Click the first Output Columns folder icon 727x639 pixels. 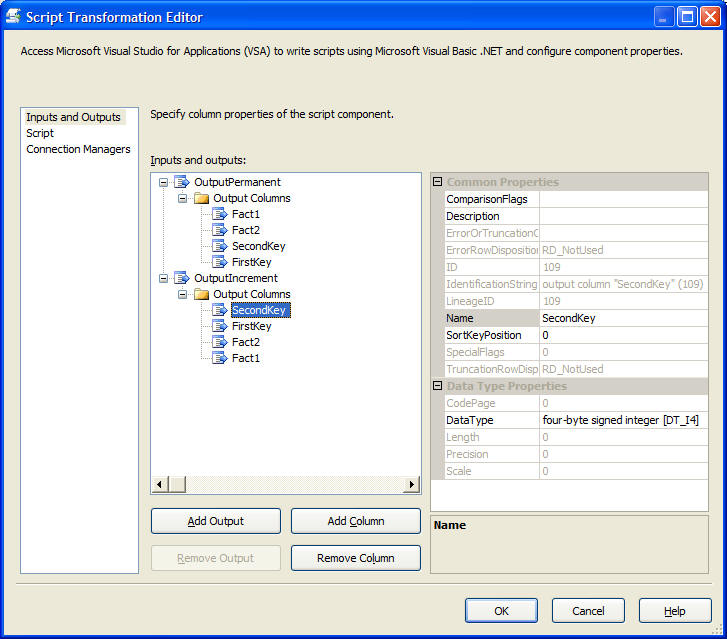202,198
